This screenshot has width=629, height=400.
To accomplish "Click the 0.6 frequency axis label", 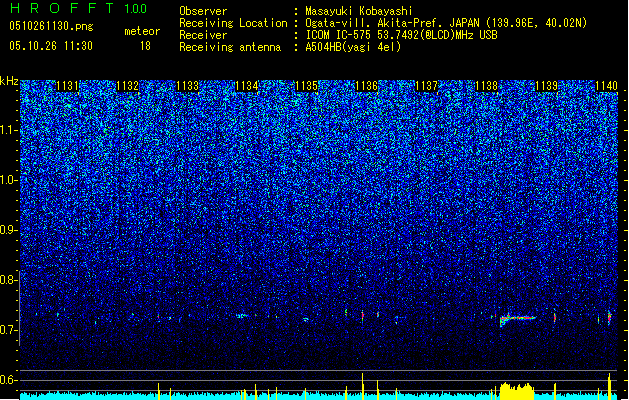I will 8,380.
